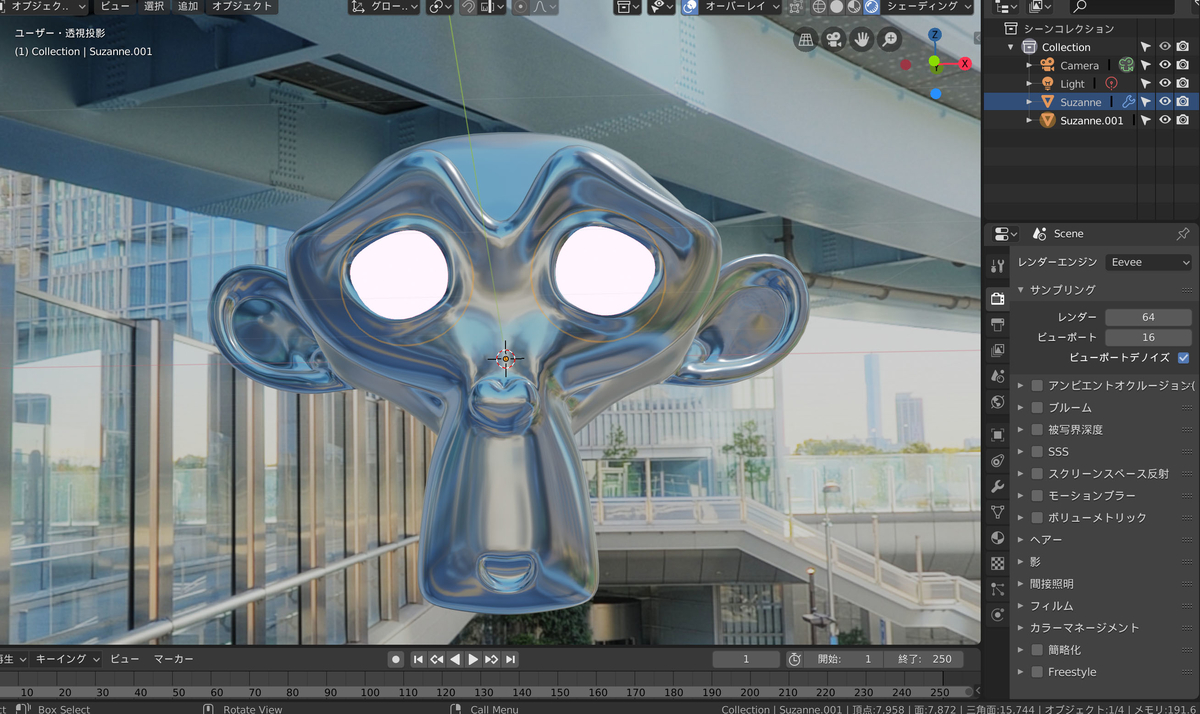
Task: Collapse Collection in outliner tree
Action: coord(1011,47)
